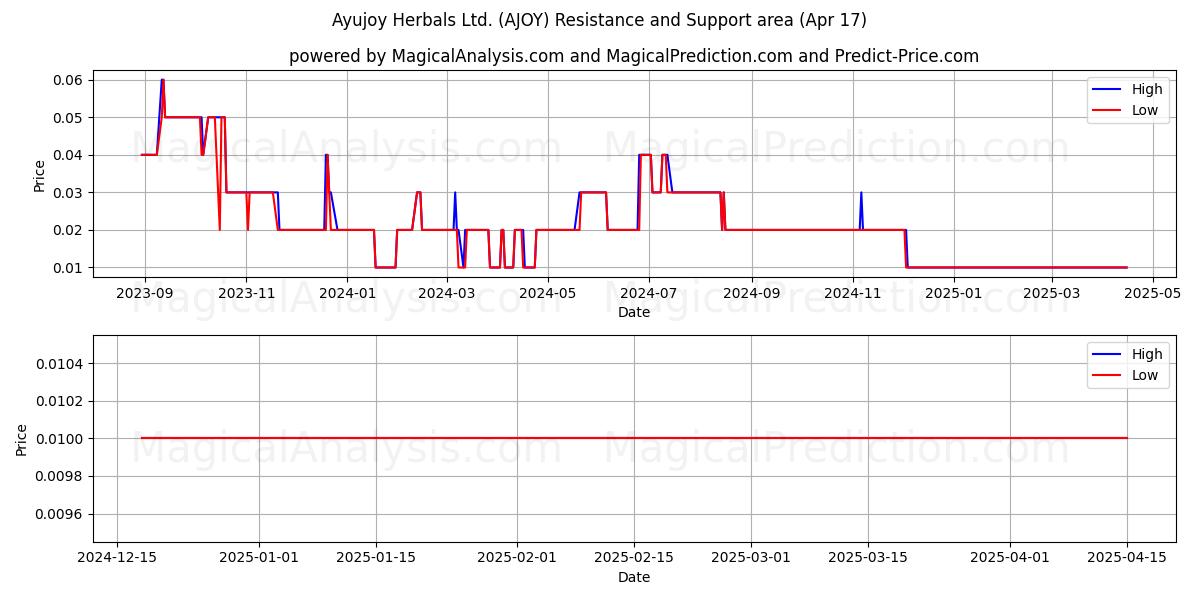The image size is (1200, 600).
Task: Click the 2025-03-01 x-axis tick label
Action: pos(751,559)
